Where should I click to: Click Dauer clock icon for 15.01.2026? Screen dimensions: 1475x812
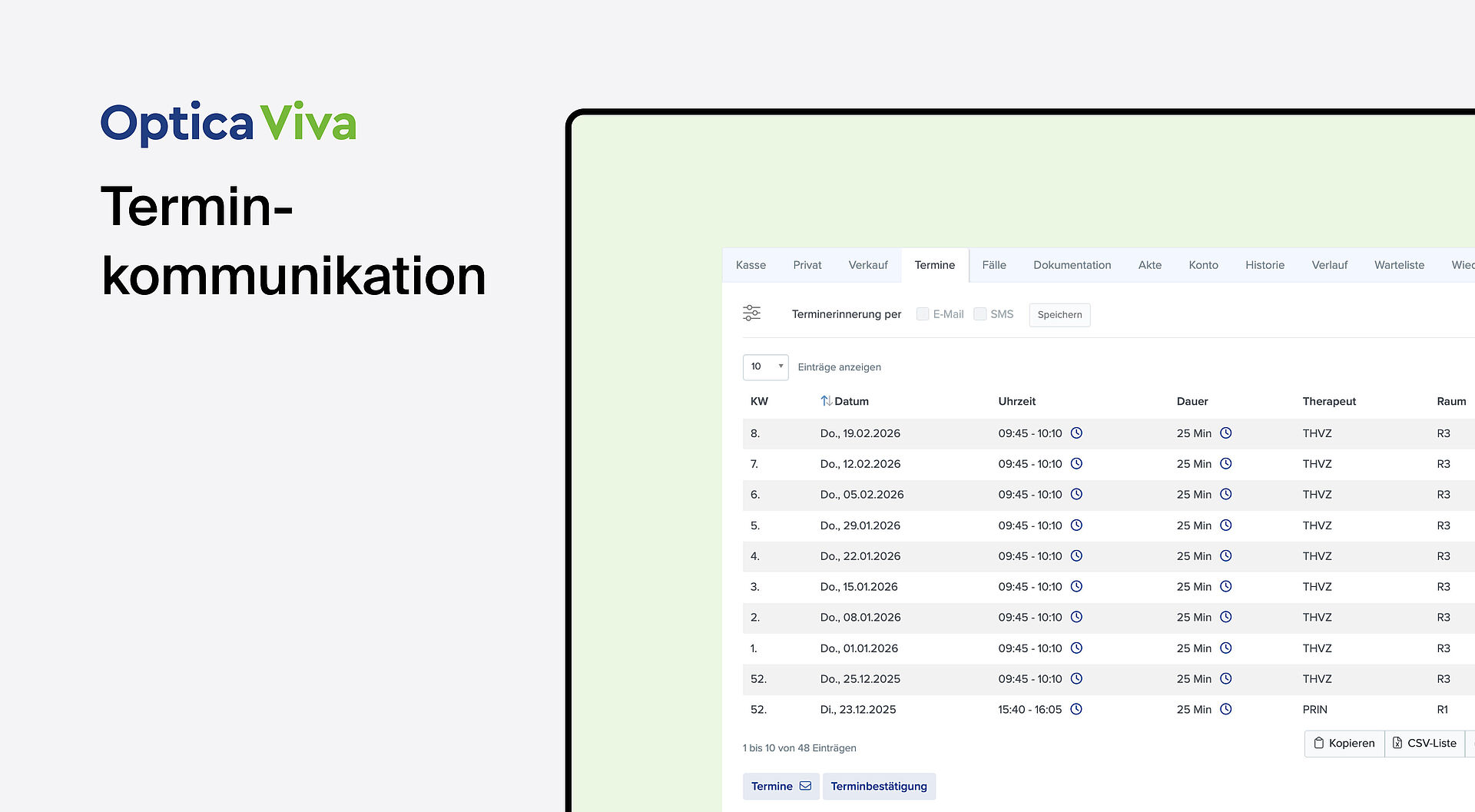click(1225, 587)
